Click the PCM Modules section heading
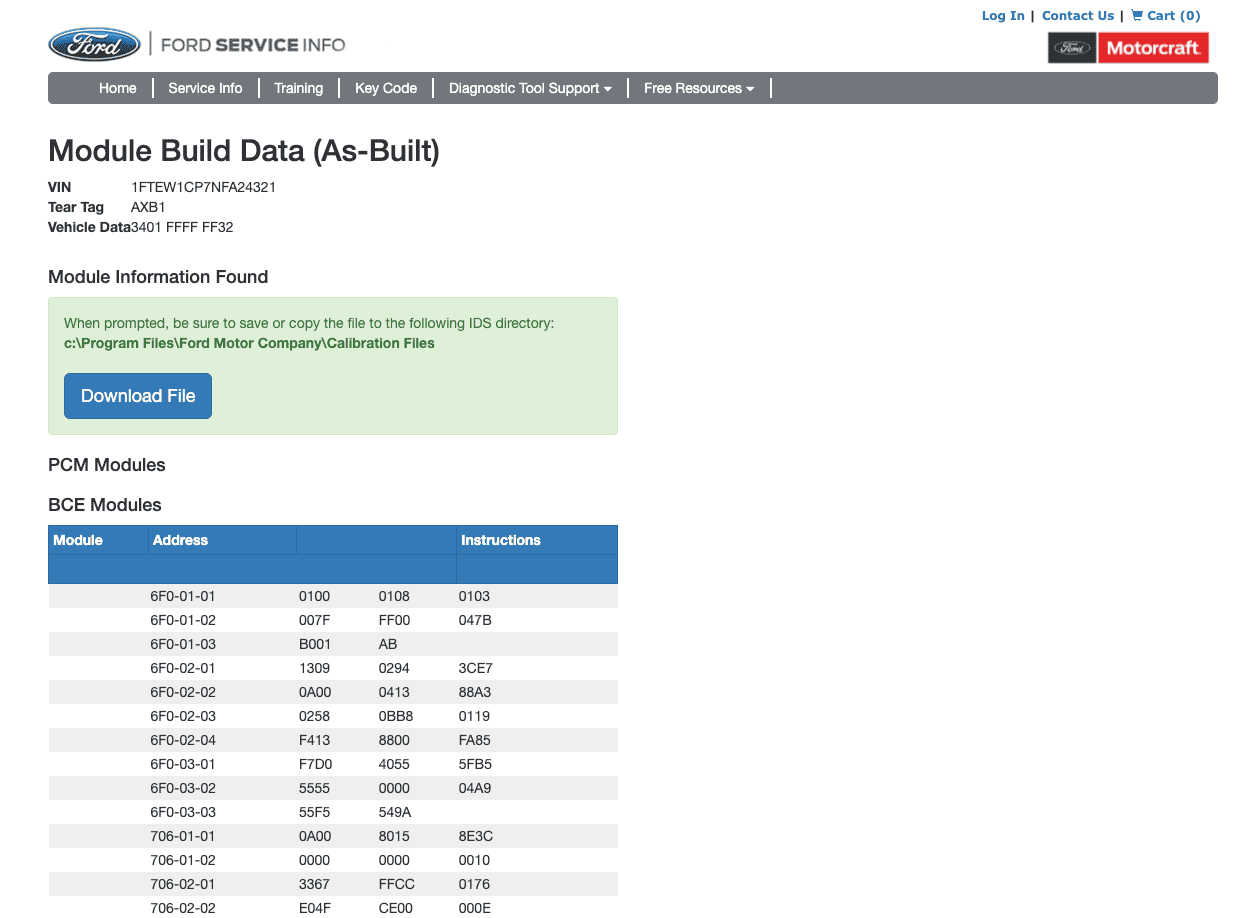1234x918 pixels. [x=107, y=465]
